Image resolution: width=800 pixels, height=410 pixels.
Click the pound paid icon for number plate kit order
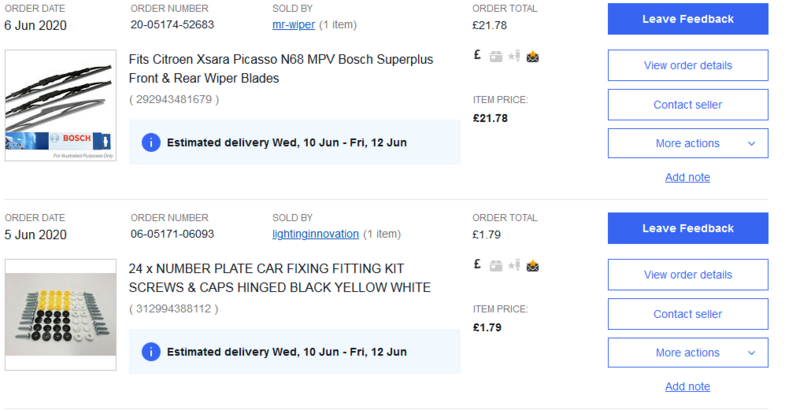478,265
